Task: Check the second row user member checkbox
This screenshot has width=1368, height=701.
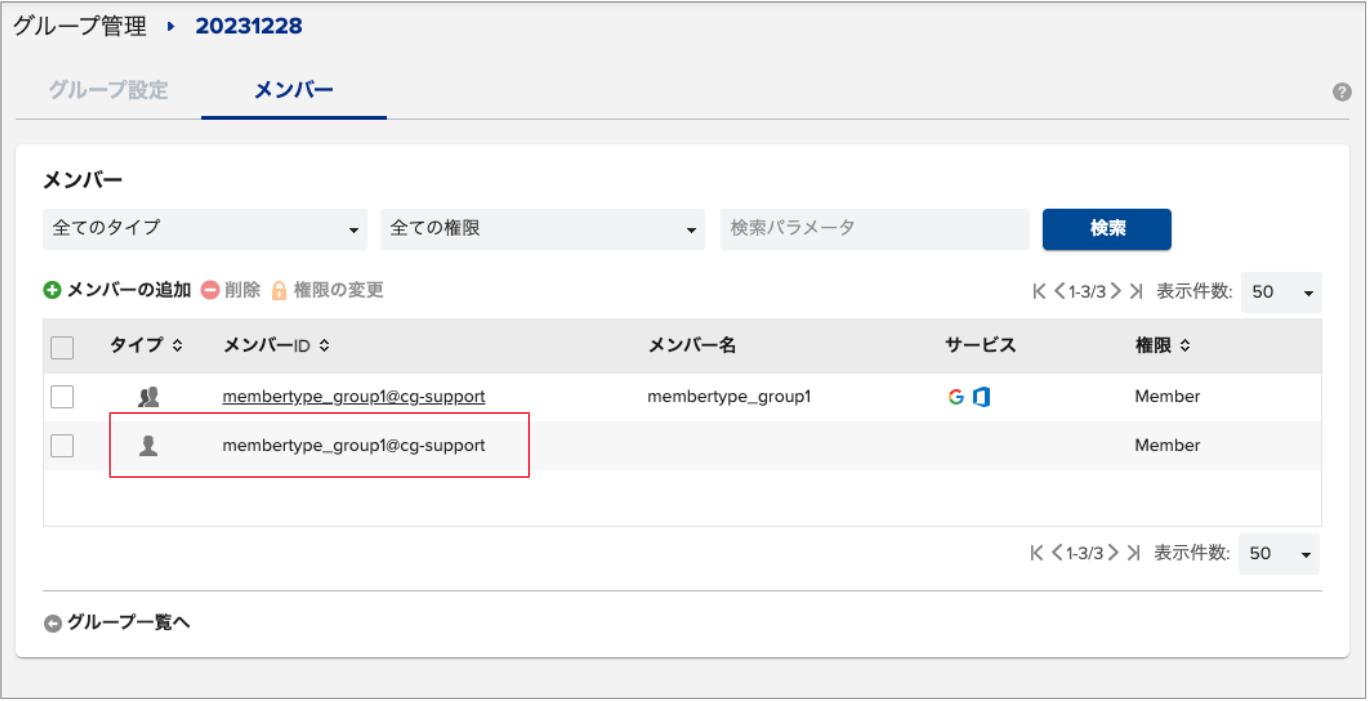Action: [x=62, y=445]
